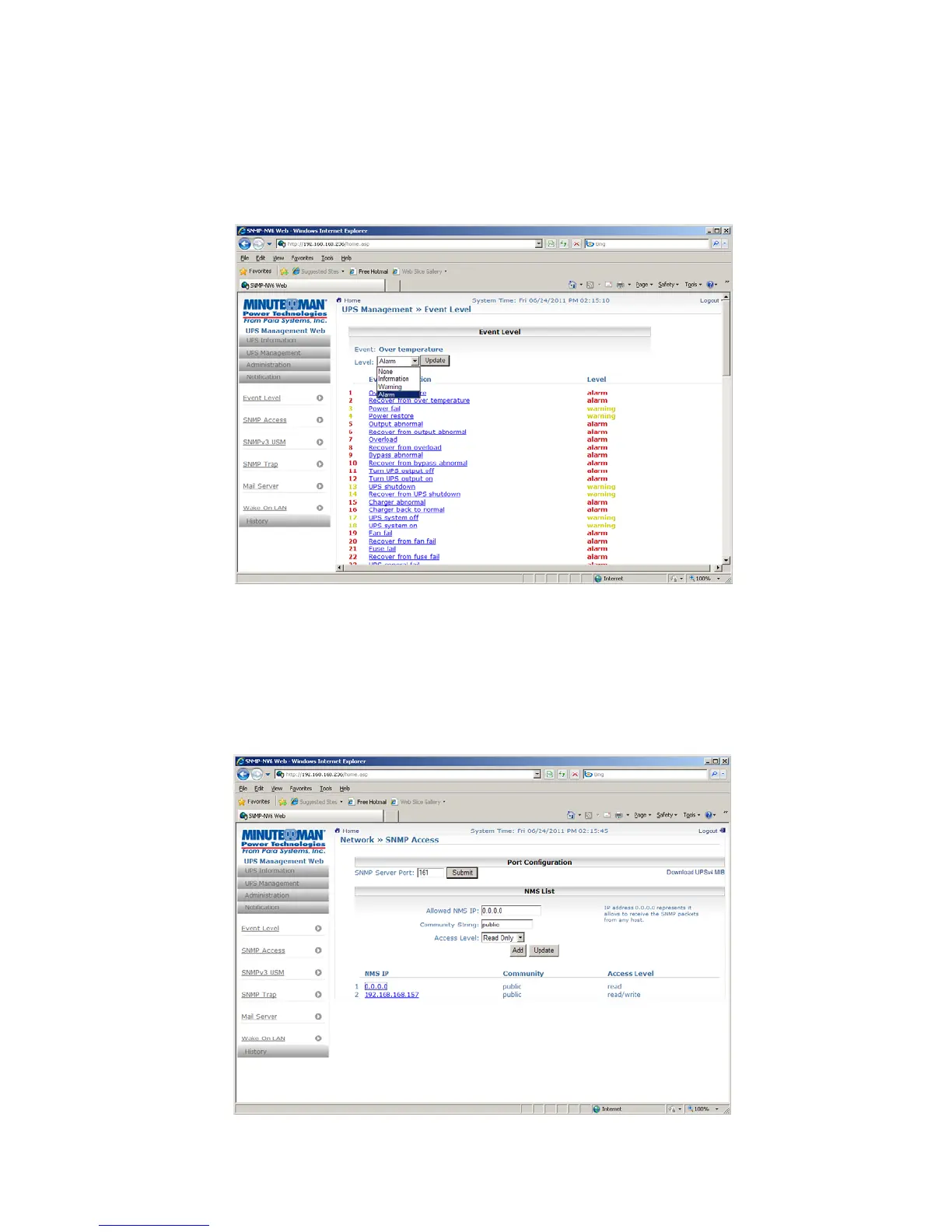Viewport: 952px width, 1232px height.
Task: Open Safety dropdown in SNMP Access window
Action: [667, 815]
